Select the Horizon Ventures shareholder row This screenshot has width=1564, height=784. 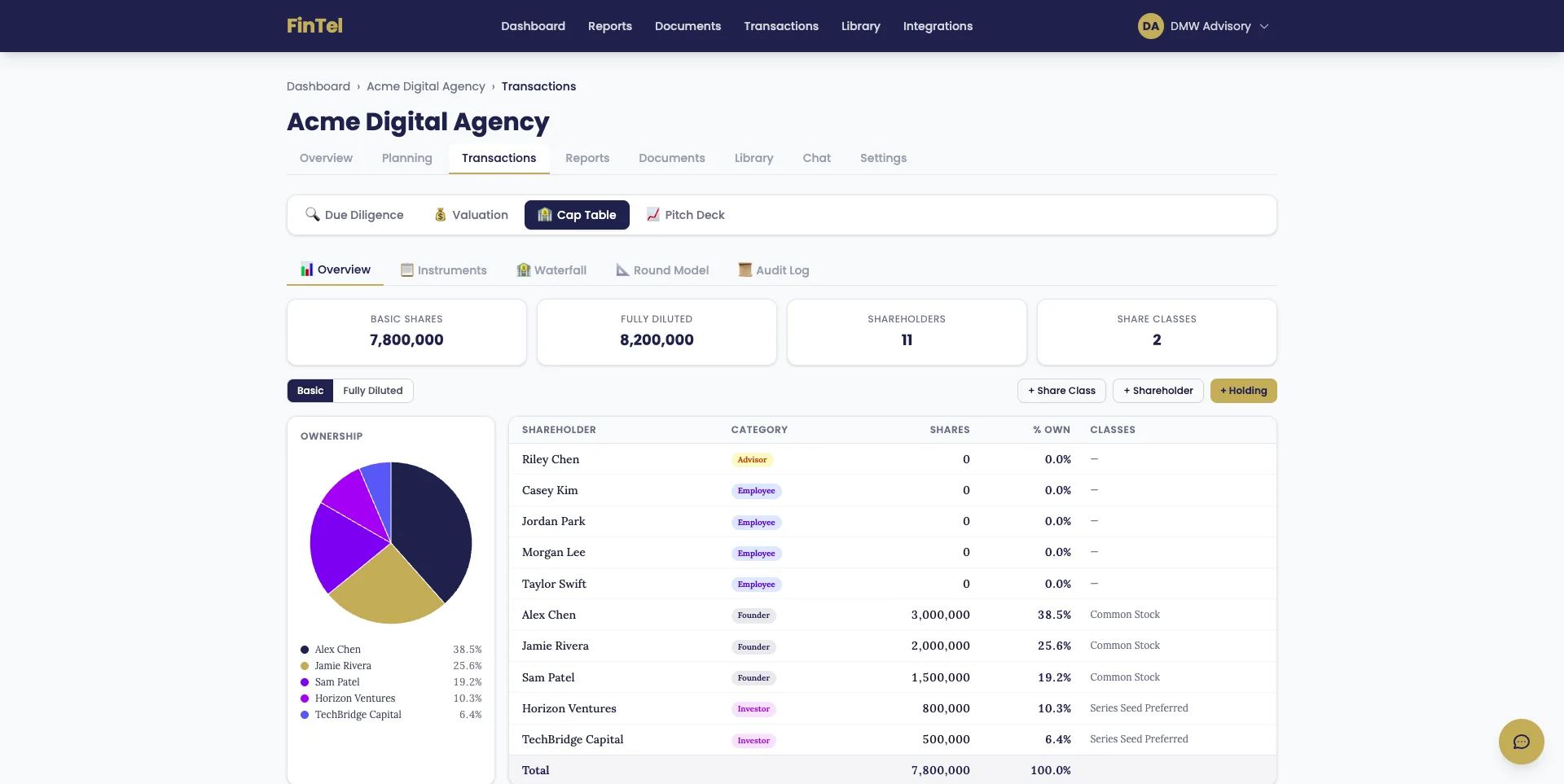coord(569,708)
